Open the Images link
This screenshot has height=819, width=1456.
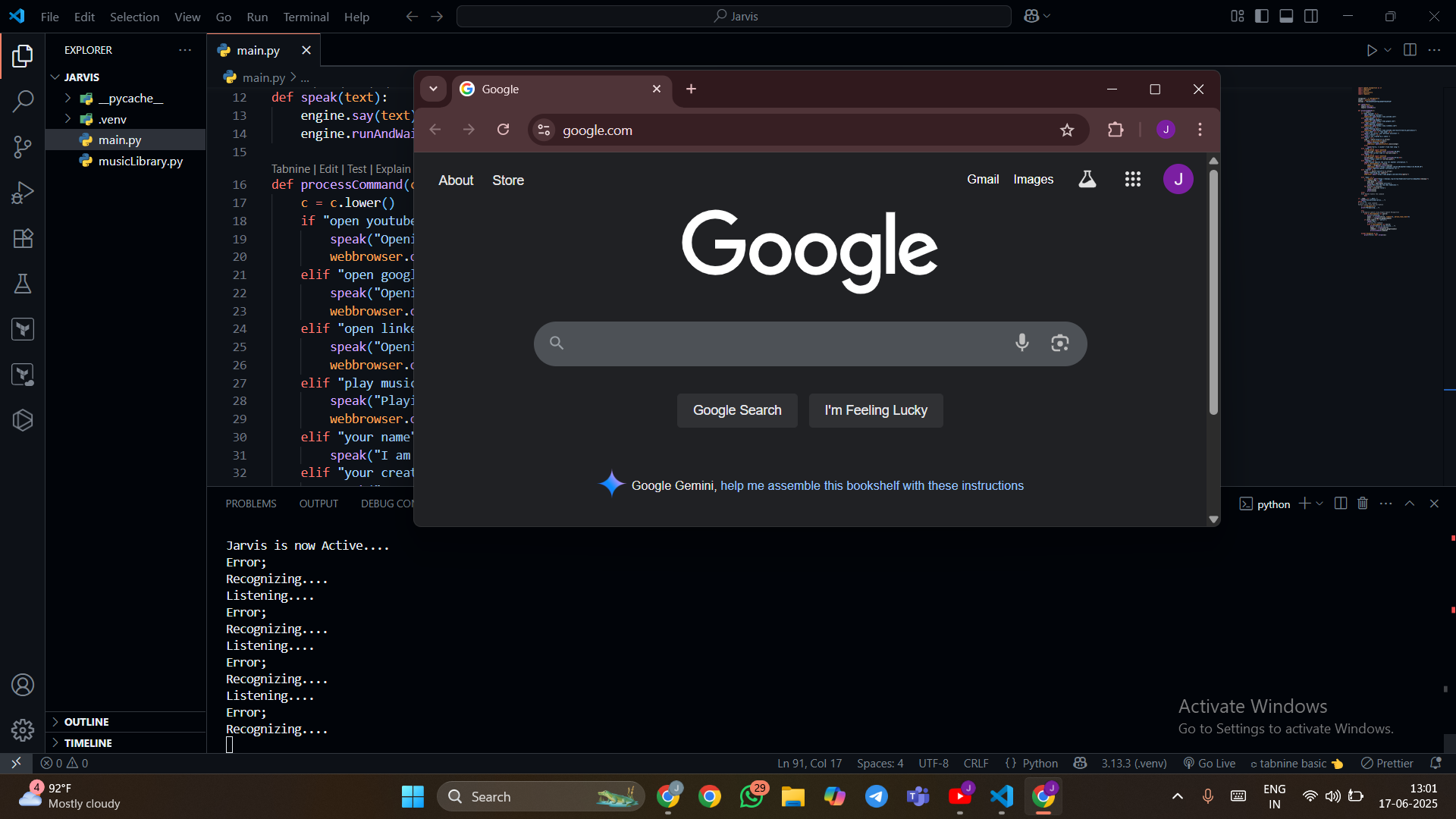click(1034, 179)
